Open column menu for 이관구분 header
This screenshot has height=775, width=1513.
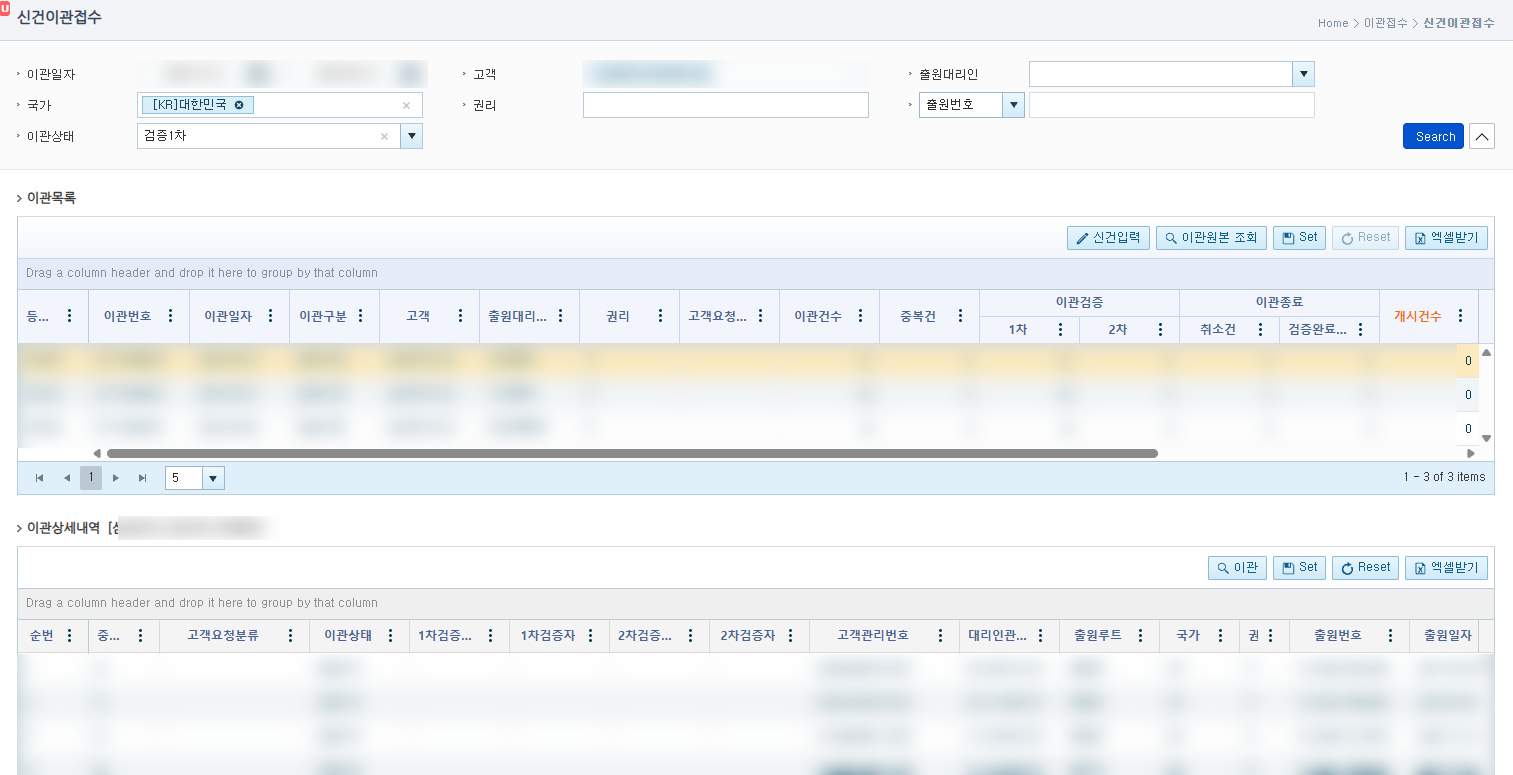[360, 316]
